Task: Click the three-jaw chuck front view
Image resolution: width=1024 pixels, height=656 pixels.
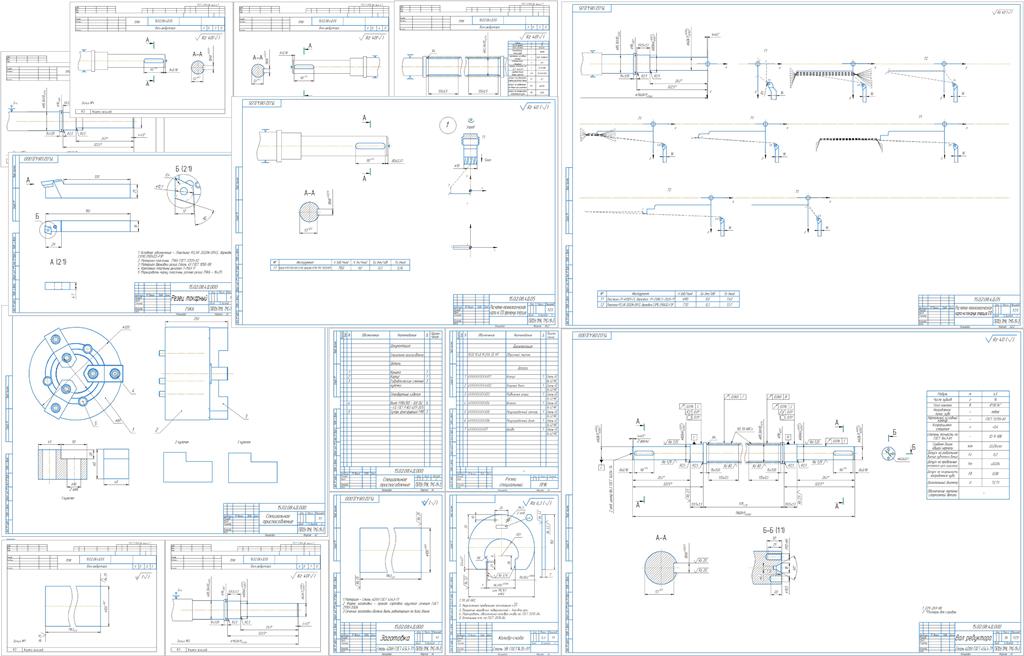Action: coord(76,374)
